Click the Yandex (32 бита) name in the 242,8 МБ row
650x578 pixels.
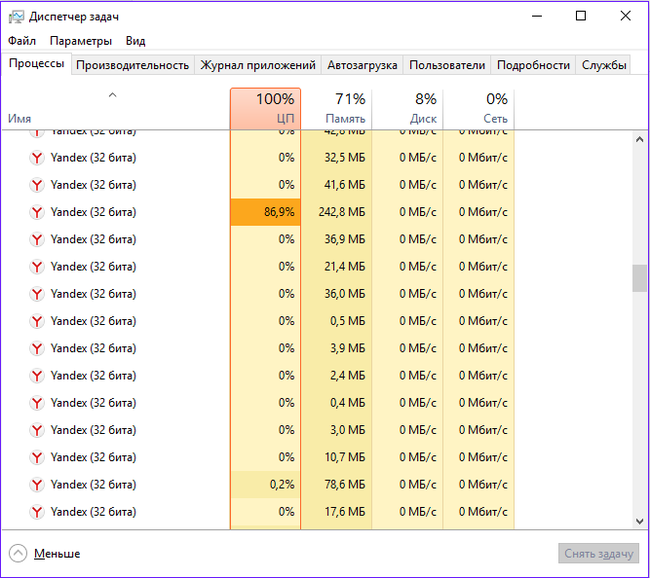point(93,212)
